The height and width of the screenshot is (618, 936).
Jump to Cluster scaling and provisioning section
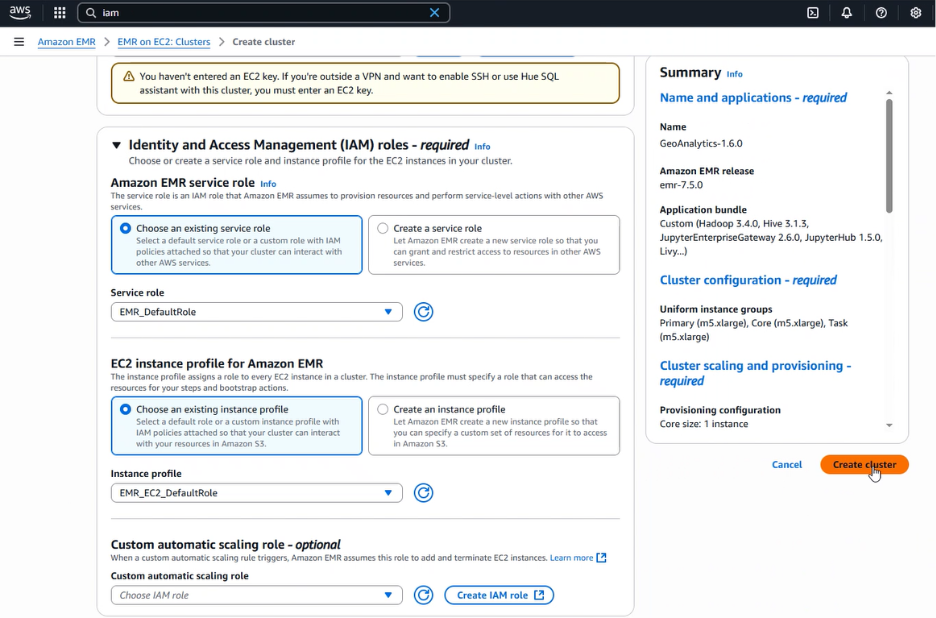point(755,373)
